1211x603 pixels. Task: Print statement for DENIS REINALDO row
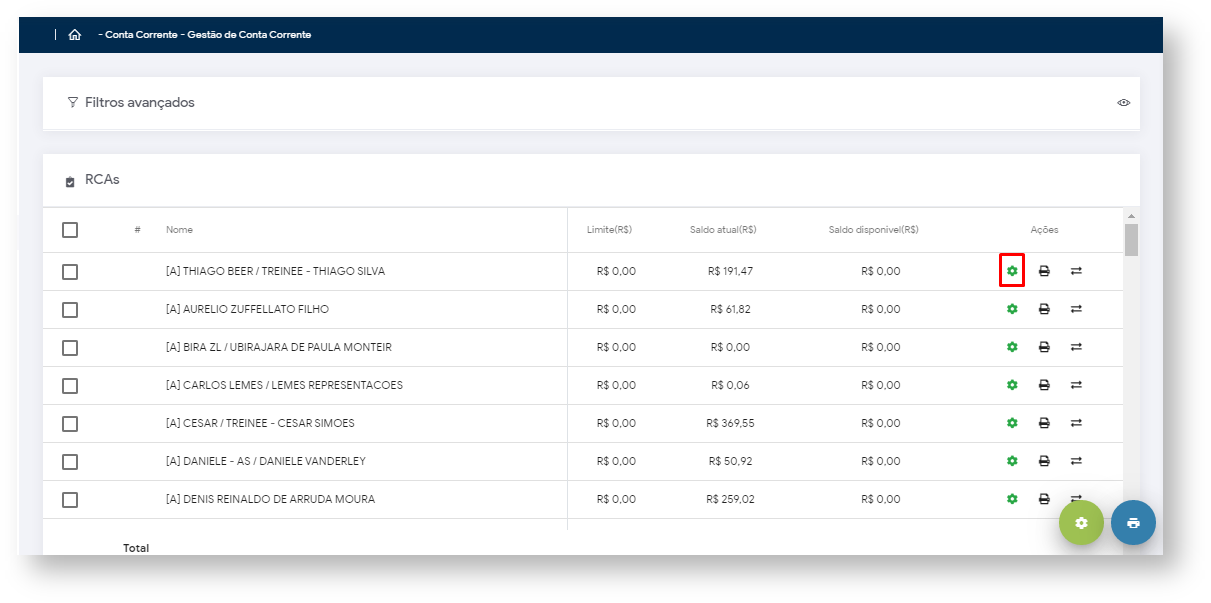tap(1044, 499)
